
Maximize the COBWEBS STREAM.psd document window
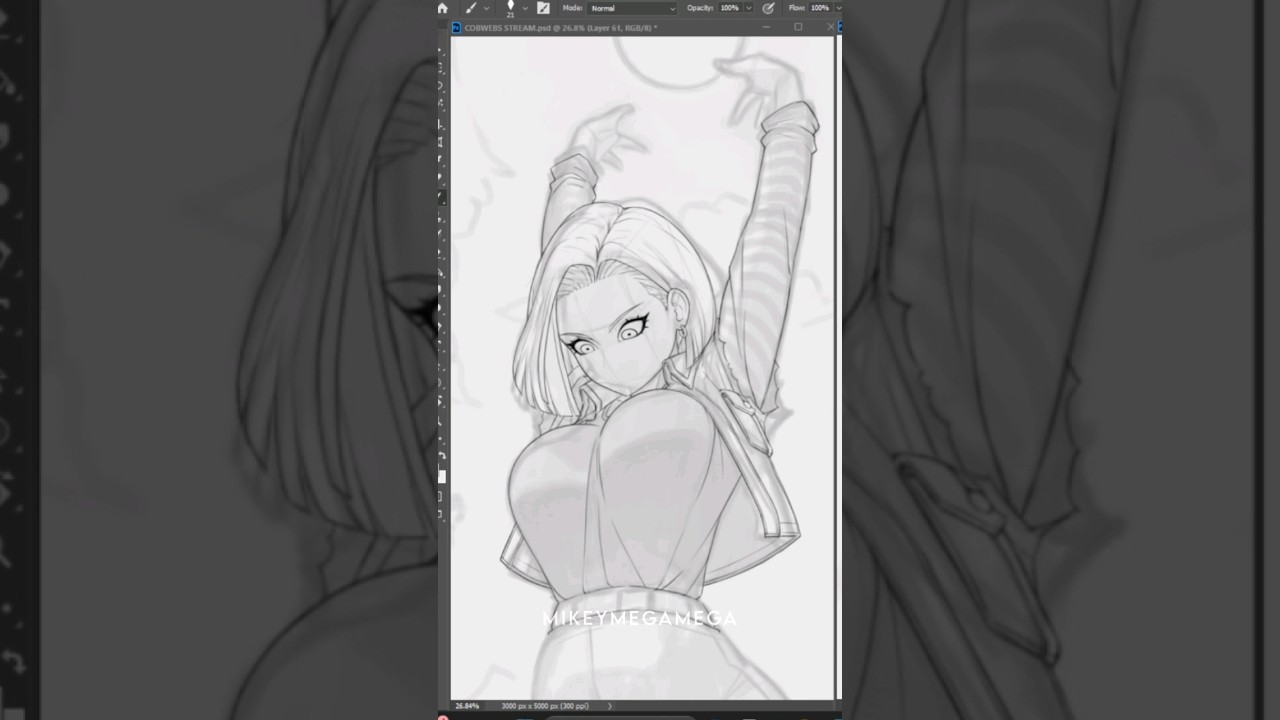pyautogui.click(x=798, y=27)
